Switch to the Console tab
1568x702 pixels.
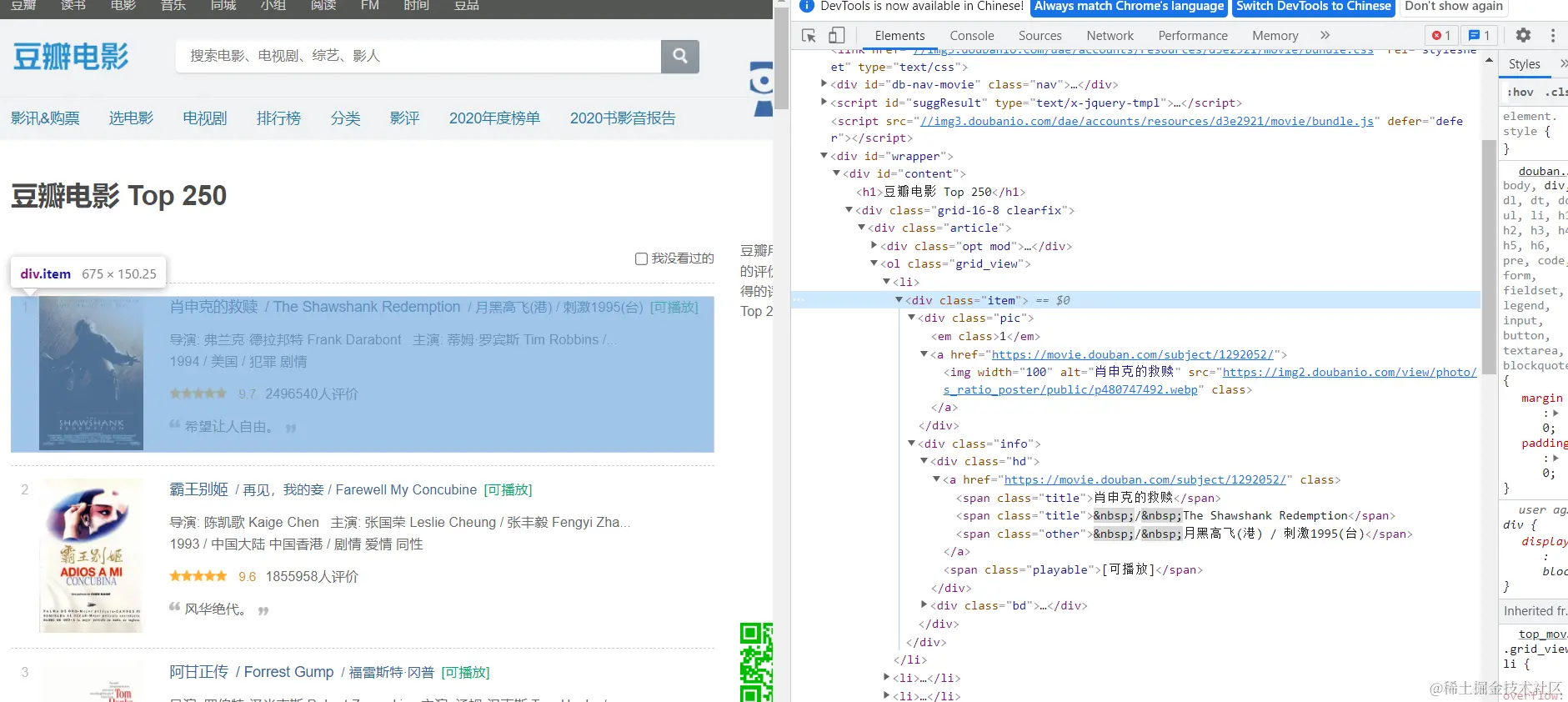pyautogui.click(x=972, y=35)
